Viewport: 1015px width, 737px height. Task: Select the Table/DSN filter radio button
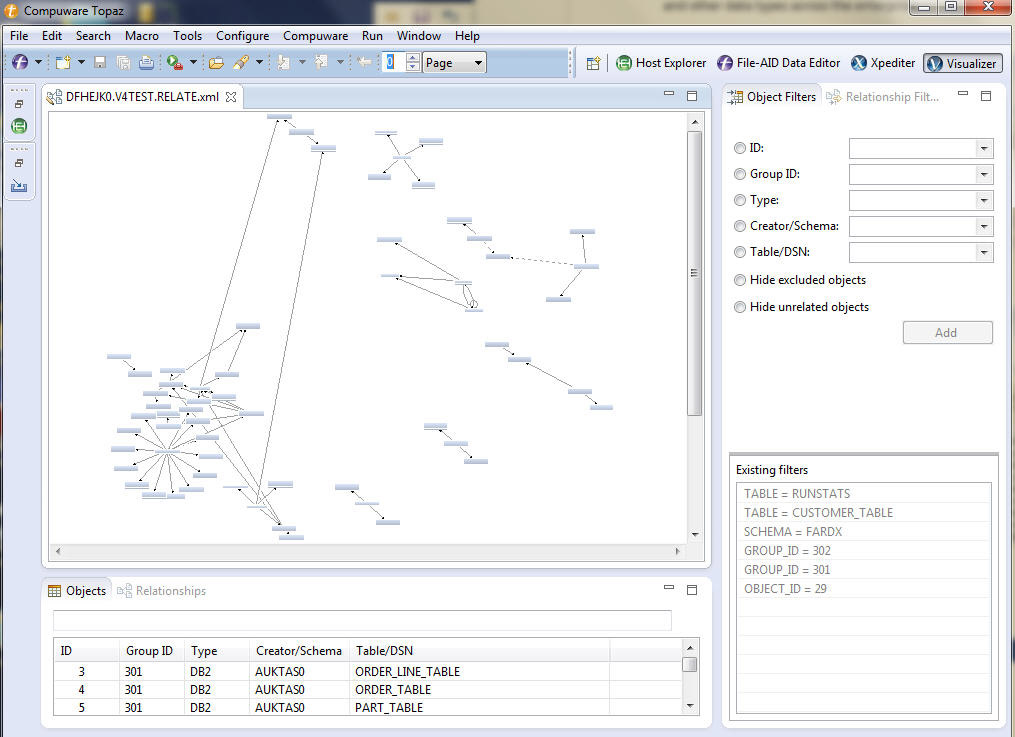pyautogui.click(x=739, y=252)
